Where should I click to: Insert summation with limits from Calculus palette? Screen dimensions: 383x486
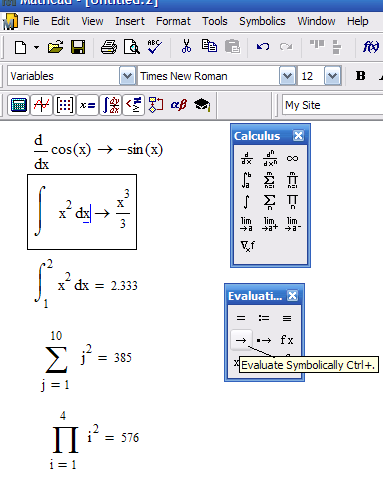pos(269,180)
